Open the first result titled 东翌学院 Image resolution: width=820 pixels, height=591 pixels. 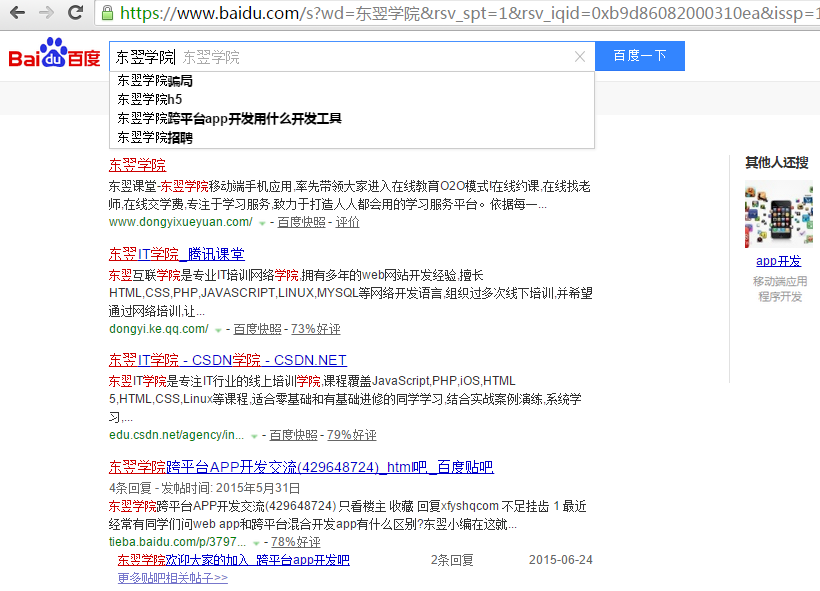[x=137, y=165]
